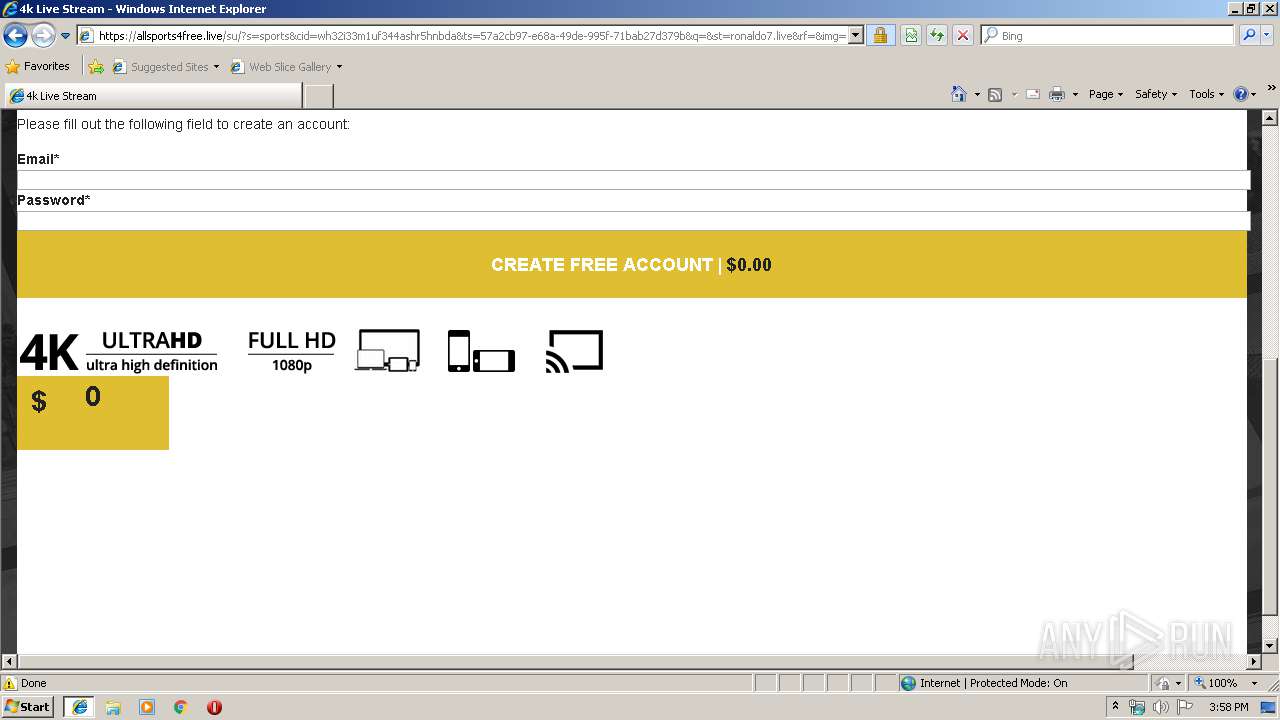Click the horizontal scrollbar right arrow
This screenshot has height=720, width=1280.
pos(1254,662)
